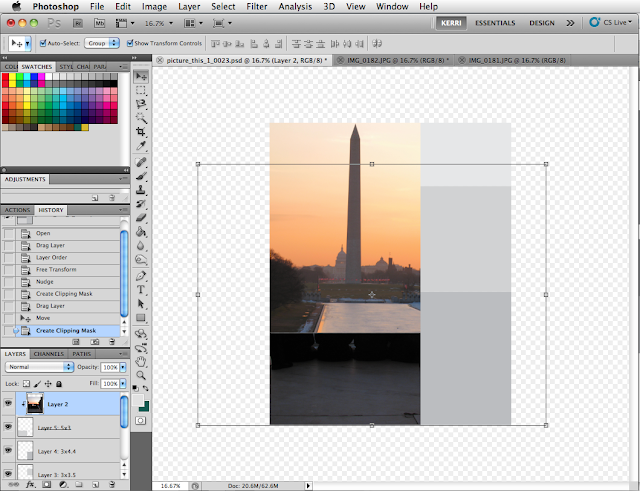Click the CS Live button
Image resolution: width=640 pixels, height=491 pixels.
(x=610, y=21)
